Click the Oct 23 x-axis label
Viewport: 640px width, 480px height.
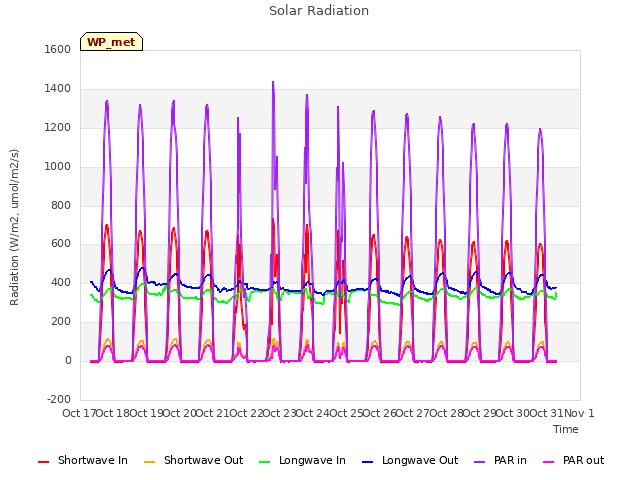[x=279, y=413]
